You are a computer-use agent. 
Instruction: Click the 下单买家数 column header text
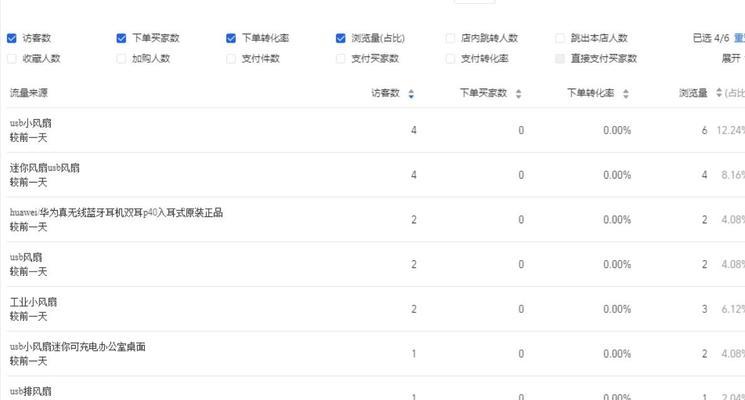point(483,93)
